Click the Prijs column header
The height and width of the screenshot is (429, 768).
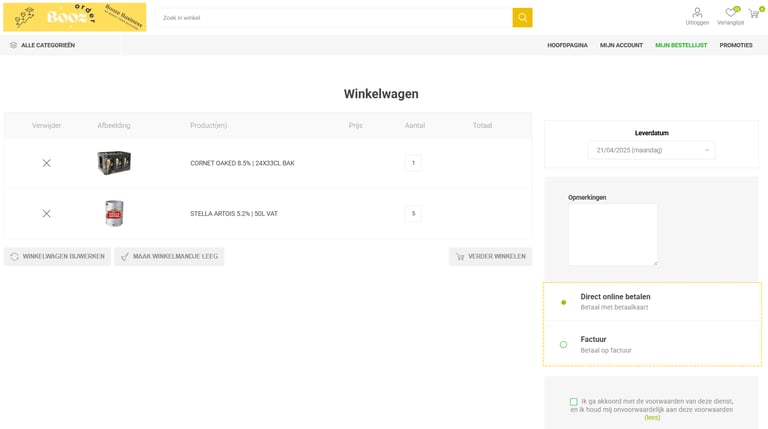(356, 125)
